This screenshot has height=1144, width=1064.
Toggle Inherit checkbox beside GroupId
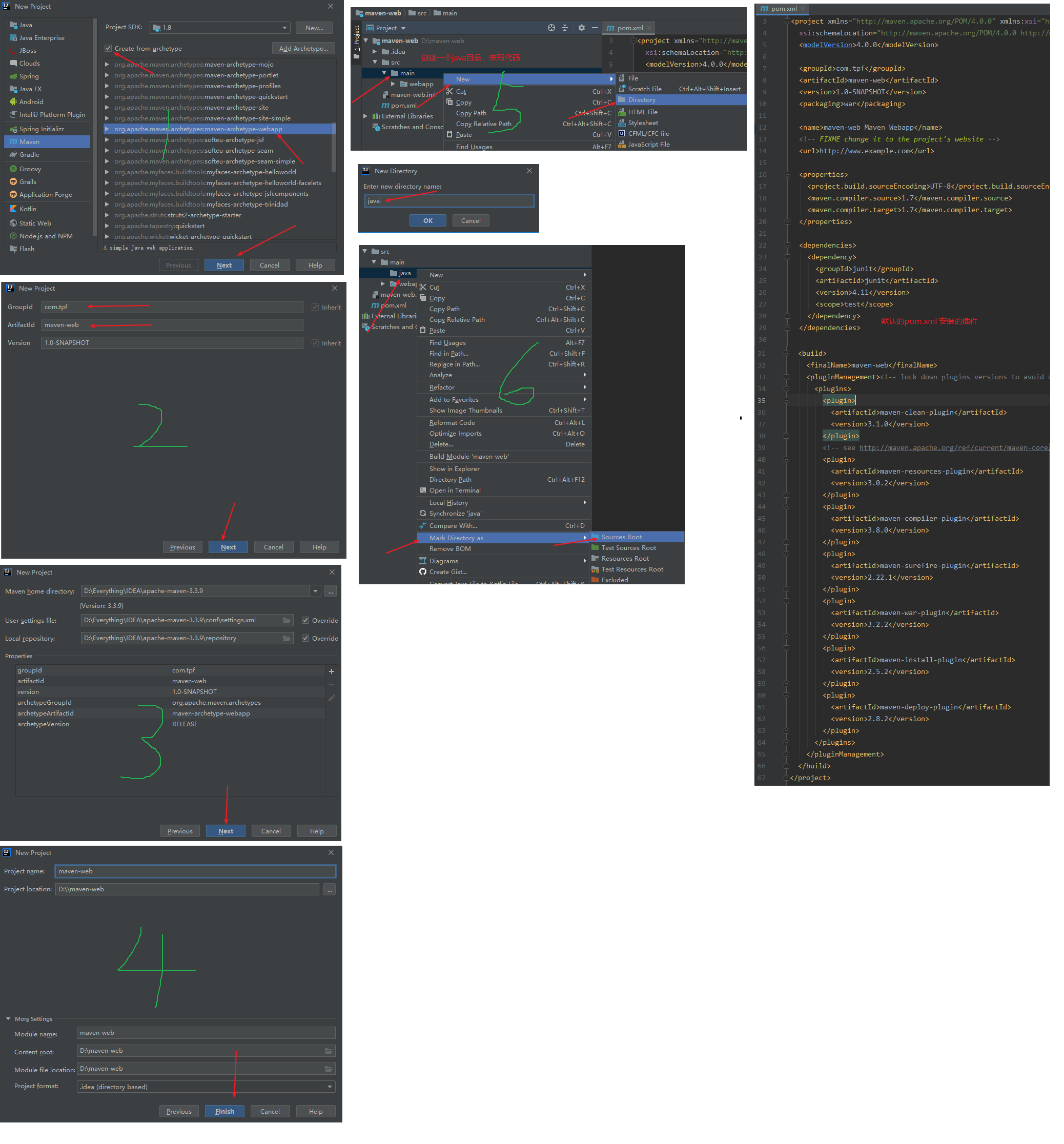pyautogui.click(x=315, y=308)
